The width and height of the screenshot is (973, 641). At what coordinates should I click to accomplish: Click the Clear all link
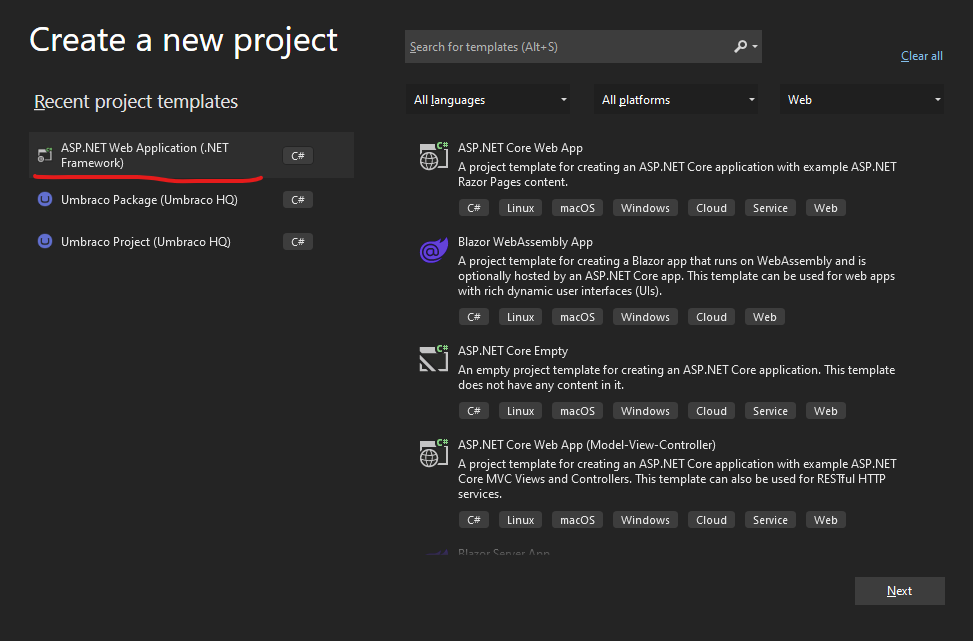921,56
